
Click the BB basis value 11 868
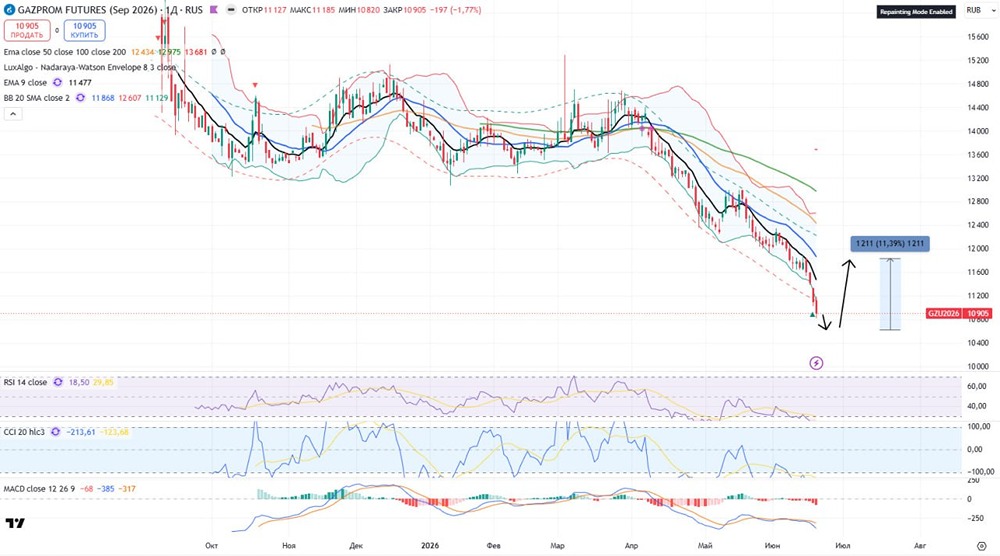(x=103, y=98)
